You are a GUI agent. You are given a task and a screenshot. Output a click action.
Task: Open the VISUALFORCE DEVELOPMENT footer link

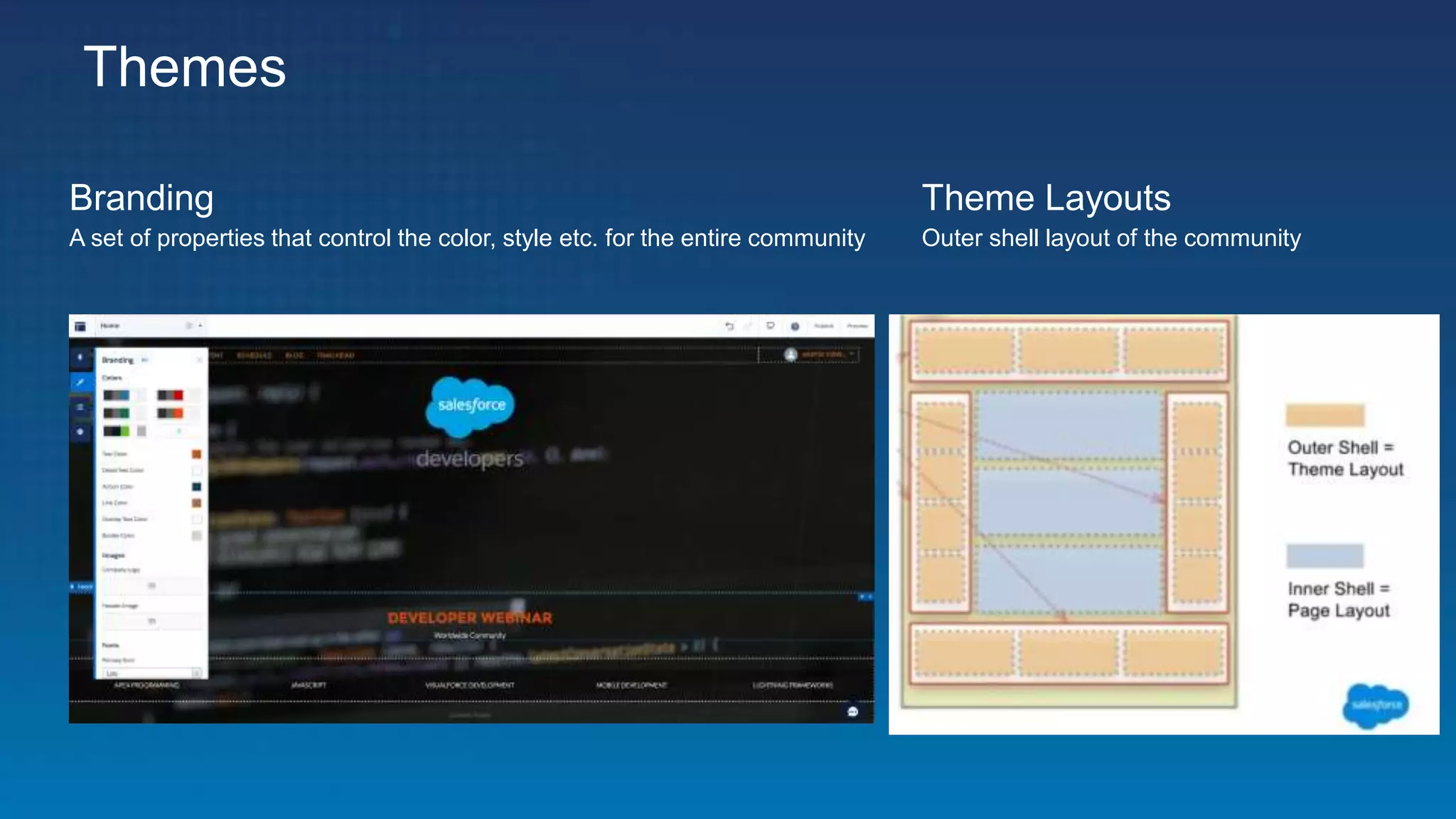tap(470, 685)
